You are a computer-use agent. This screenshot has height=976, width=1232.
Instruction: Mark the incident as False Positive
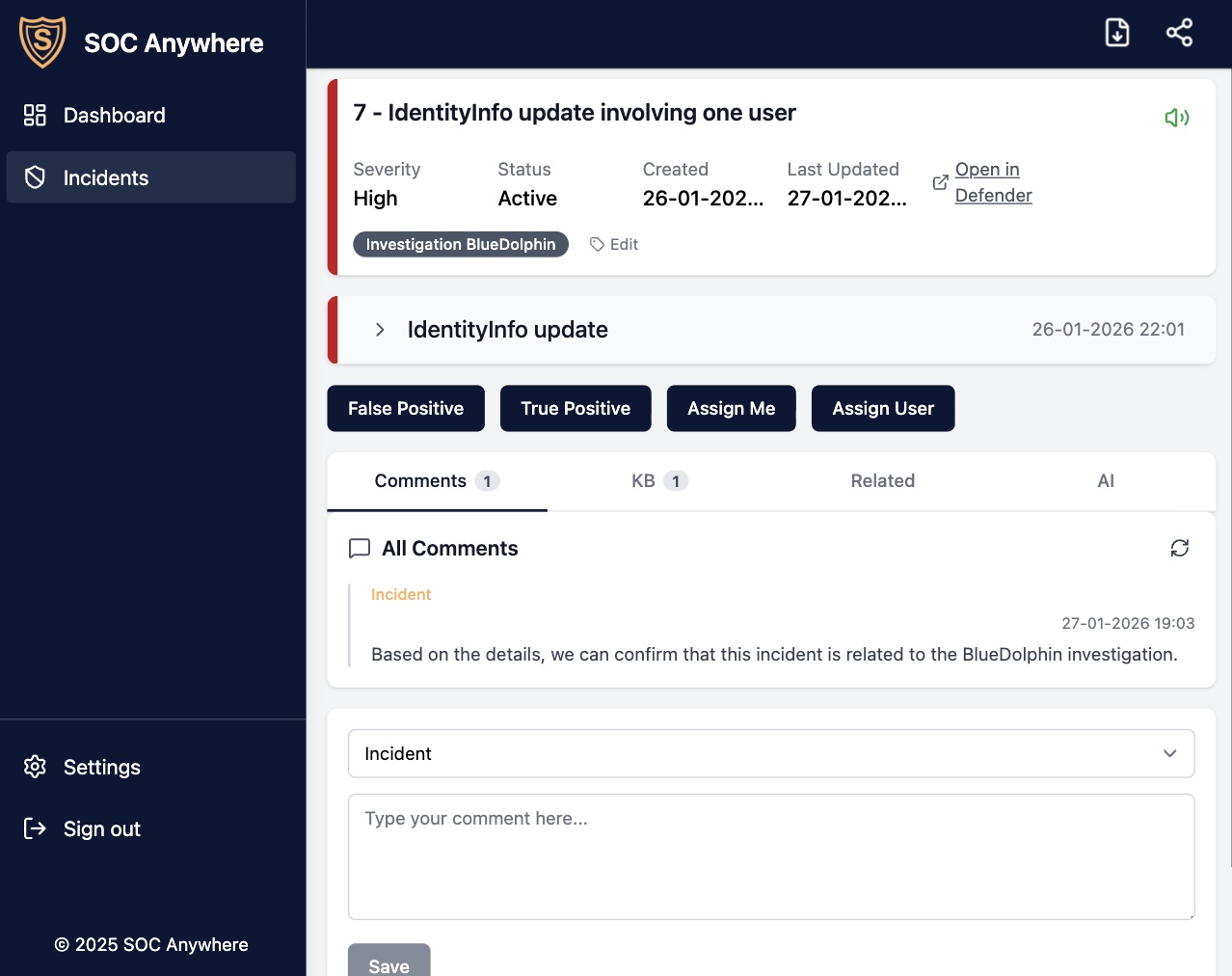405,408
